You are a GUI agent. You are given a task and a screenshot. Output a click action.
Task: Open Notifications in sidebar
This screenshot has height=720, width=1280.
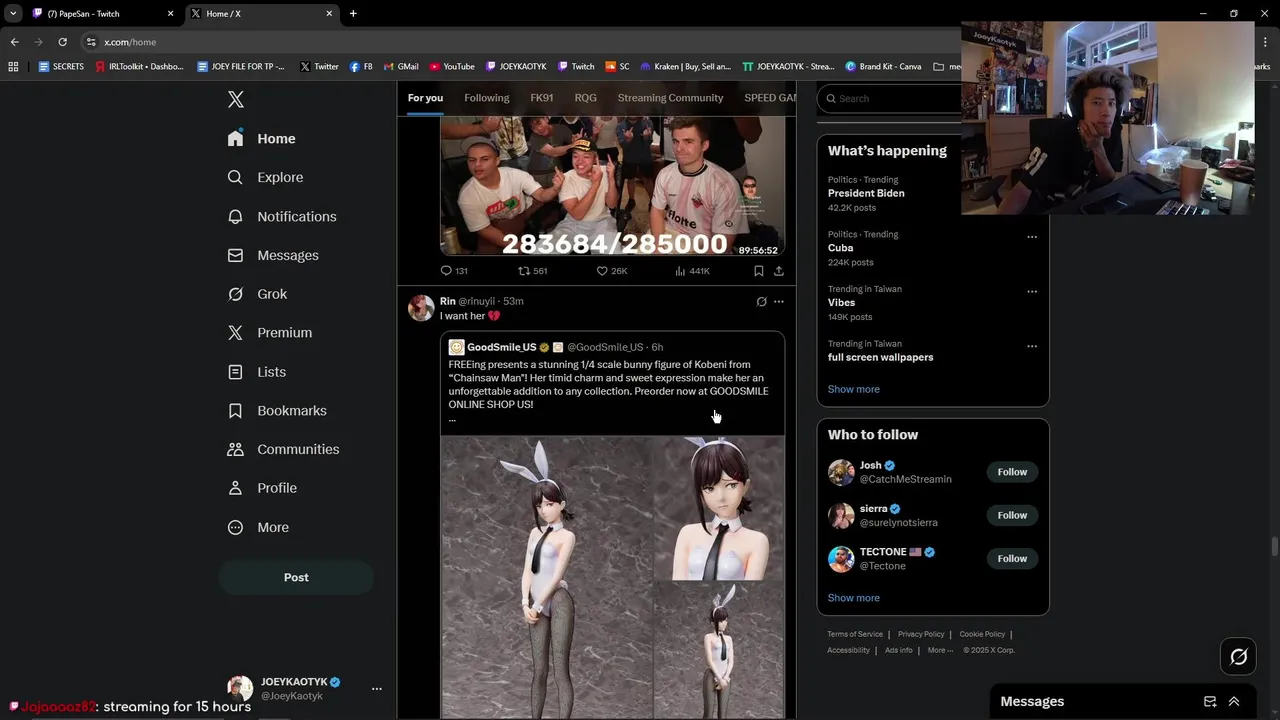tap(282, 216)
